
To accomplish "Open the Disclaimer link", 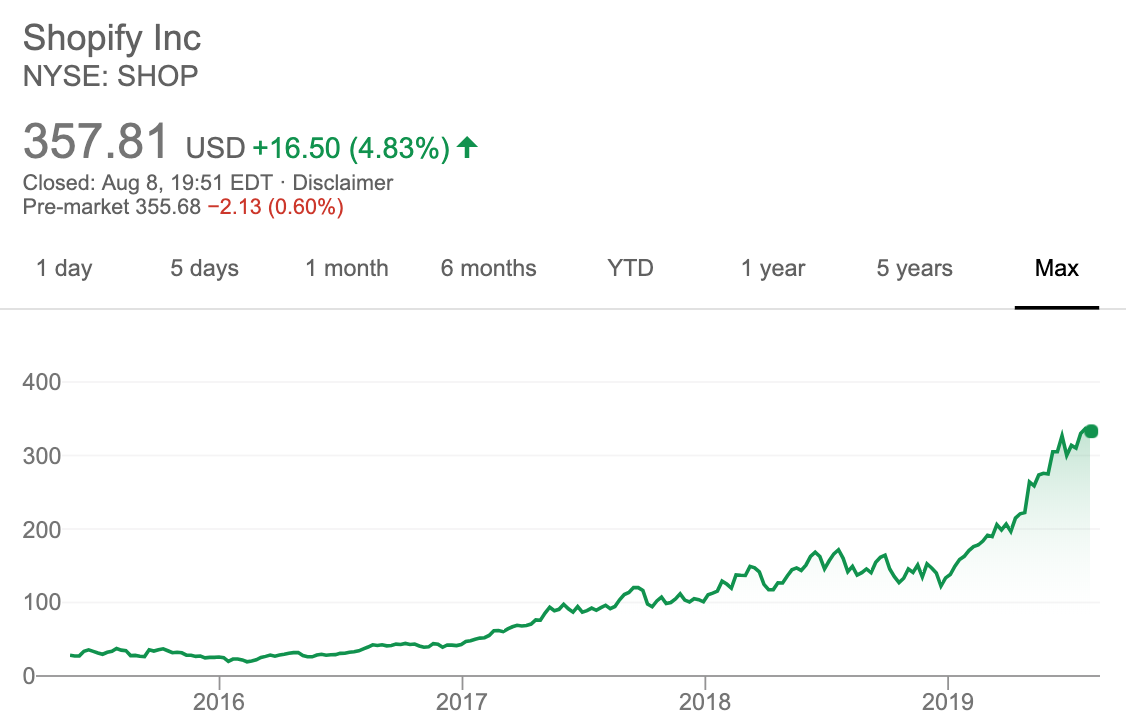I will click(343, 182).
